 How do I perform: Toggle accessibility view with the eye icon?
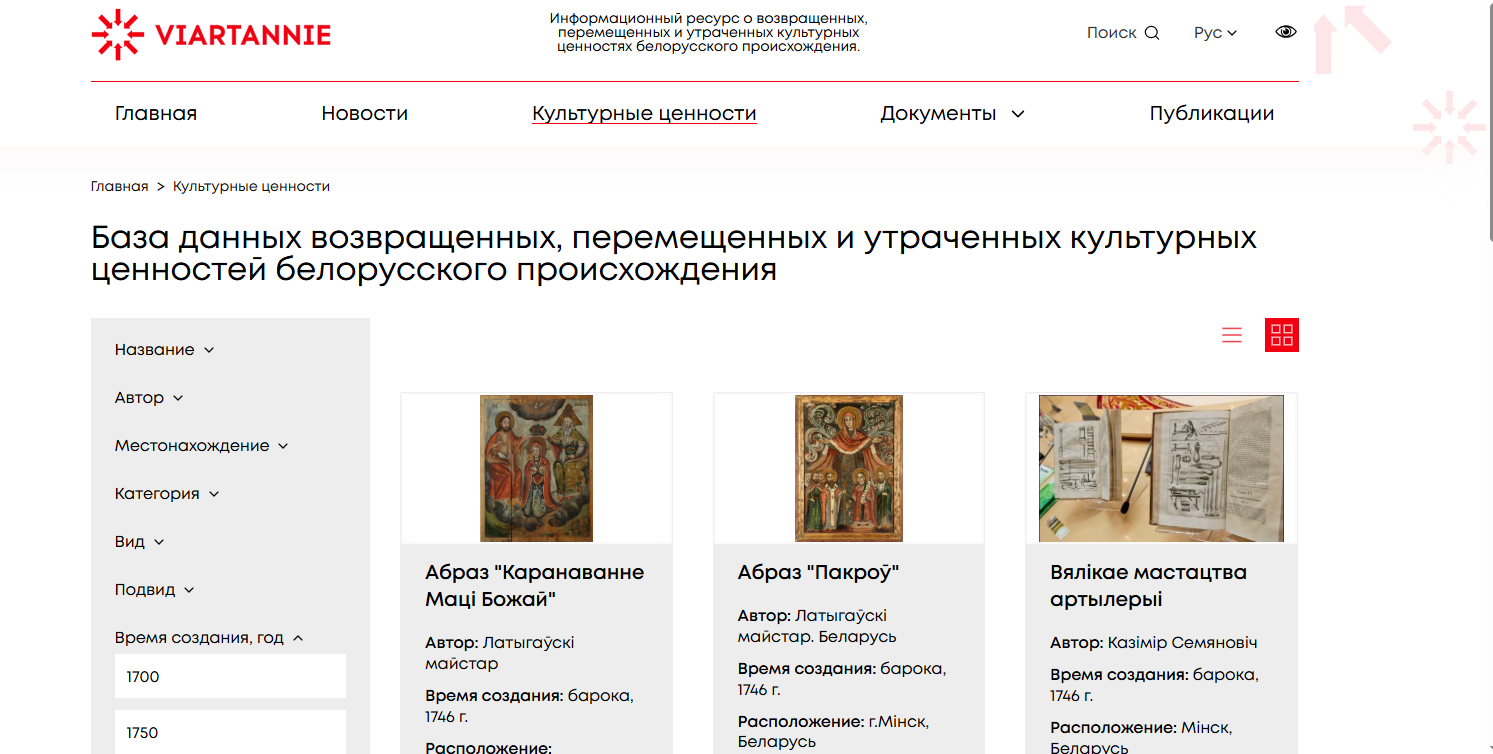click(1286, 32)
